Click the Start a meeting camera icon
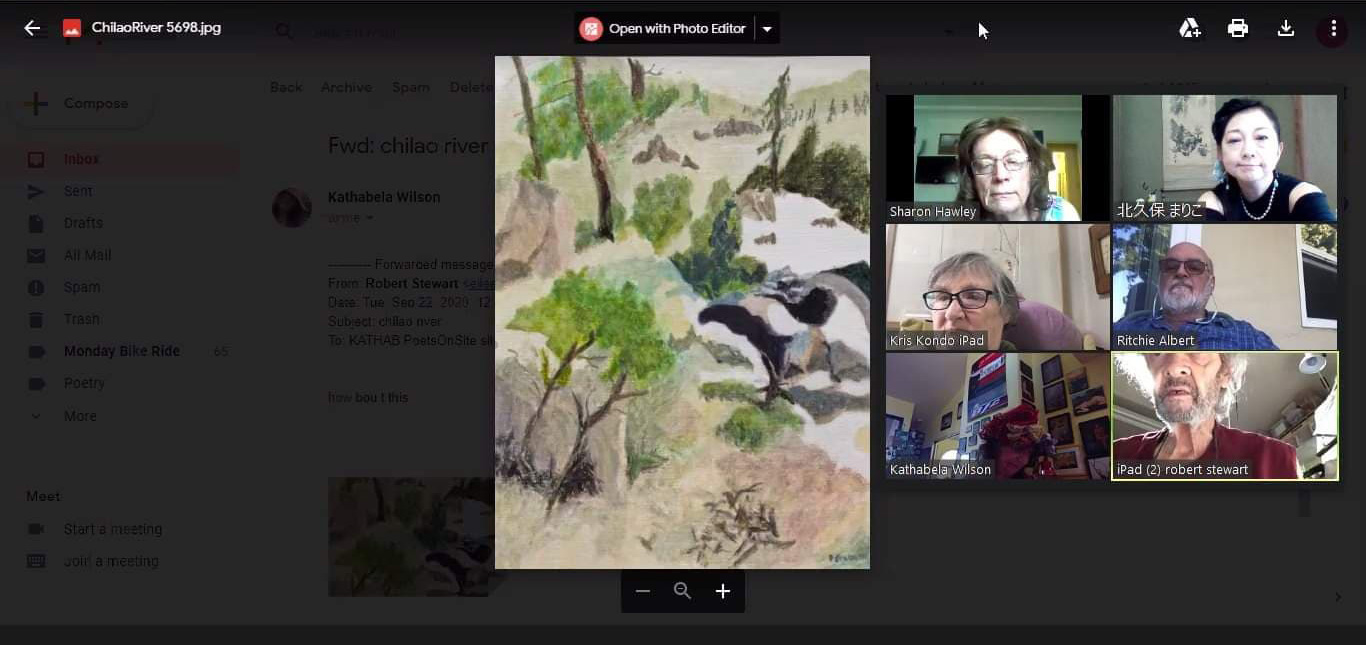Viewport: 1366px width, 645px height. [36, 529]
